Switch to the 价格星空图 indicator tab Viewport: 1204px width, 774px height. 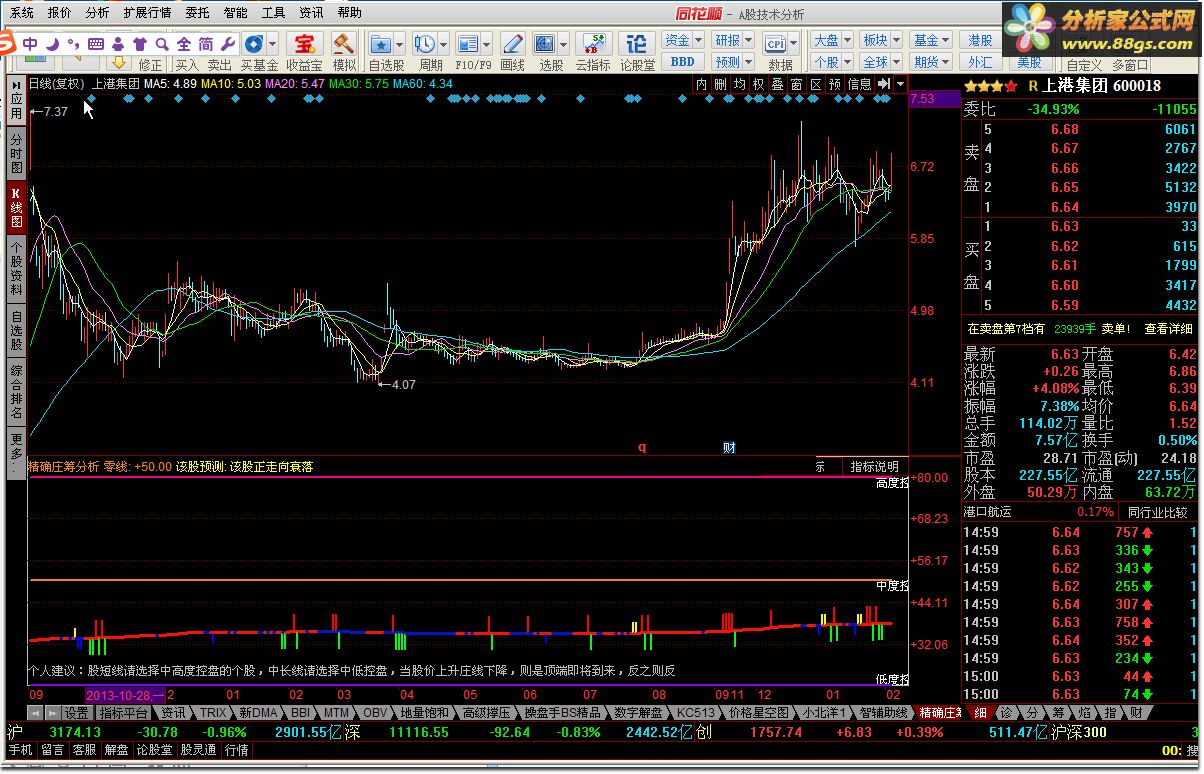(758, 713)
